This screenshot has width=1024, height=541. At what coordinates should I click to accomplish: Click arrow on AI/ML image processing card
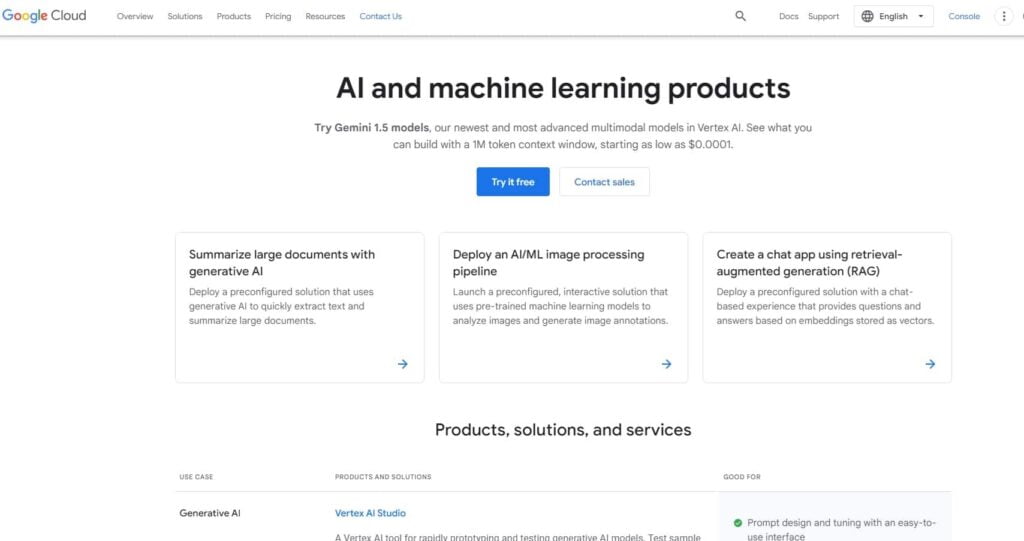click(x=666, y=364)
